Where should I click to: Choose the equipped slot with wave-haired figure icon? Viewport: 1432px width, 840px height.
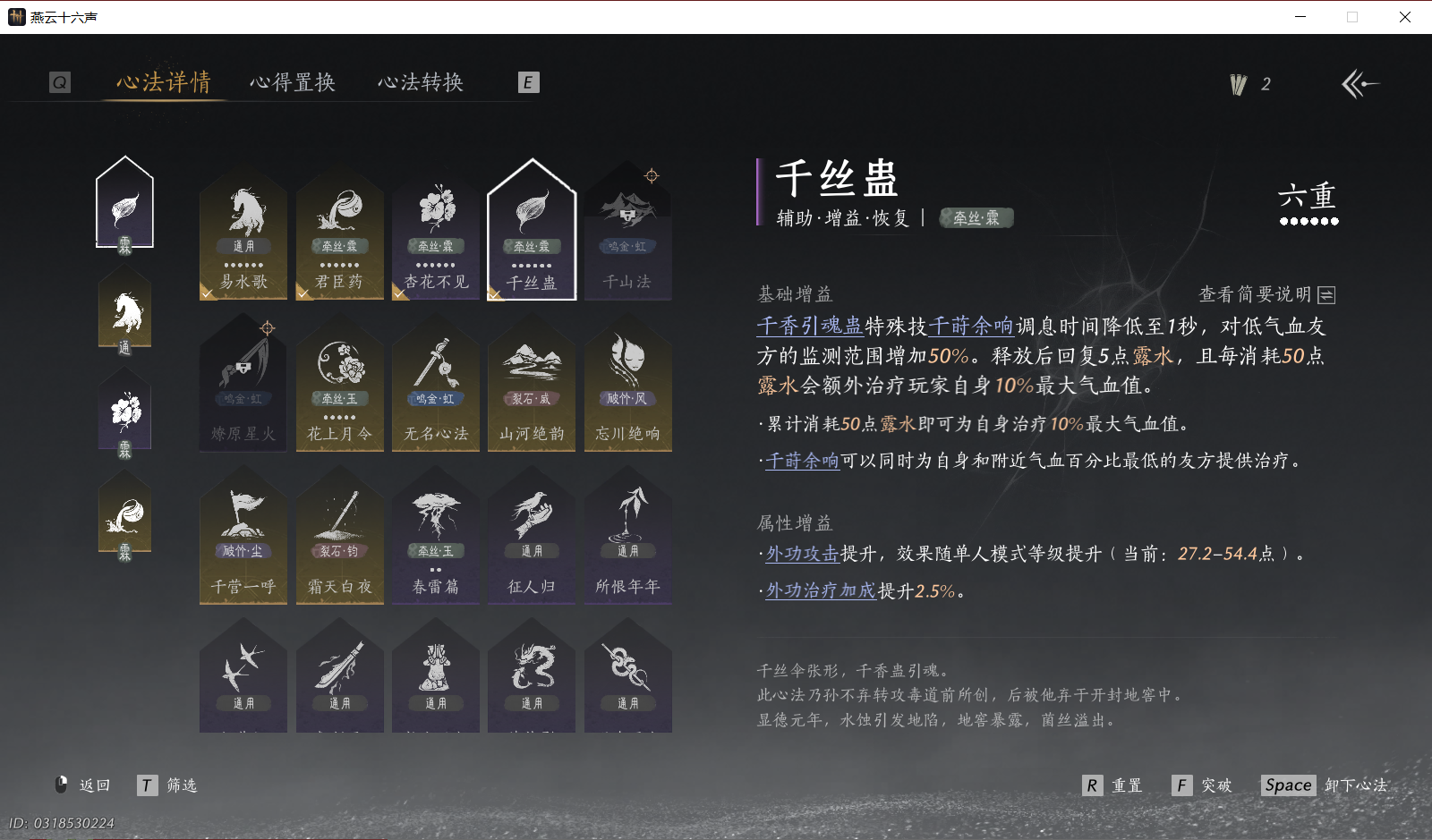[x=125, y=518]
